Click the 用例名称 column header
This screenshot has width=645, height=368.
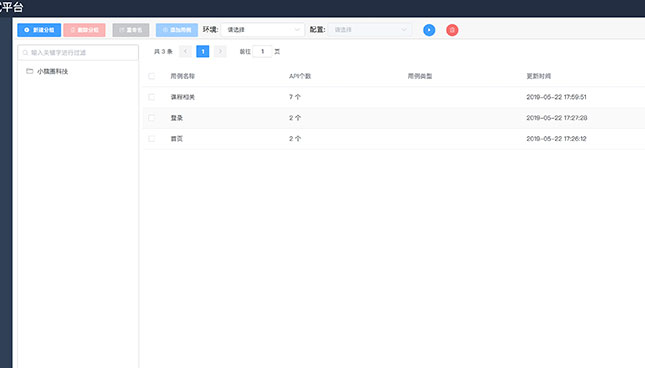183,76
